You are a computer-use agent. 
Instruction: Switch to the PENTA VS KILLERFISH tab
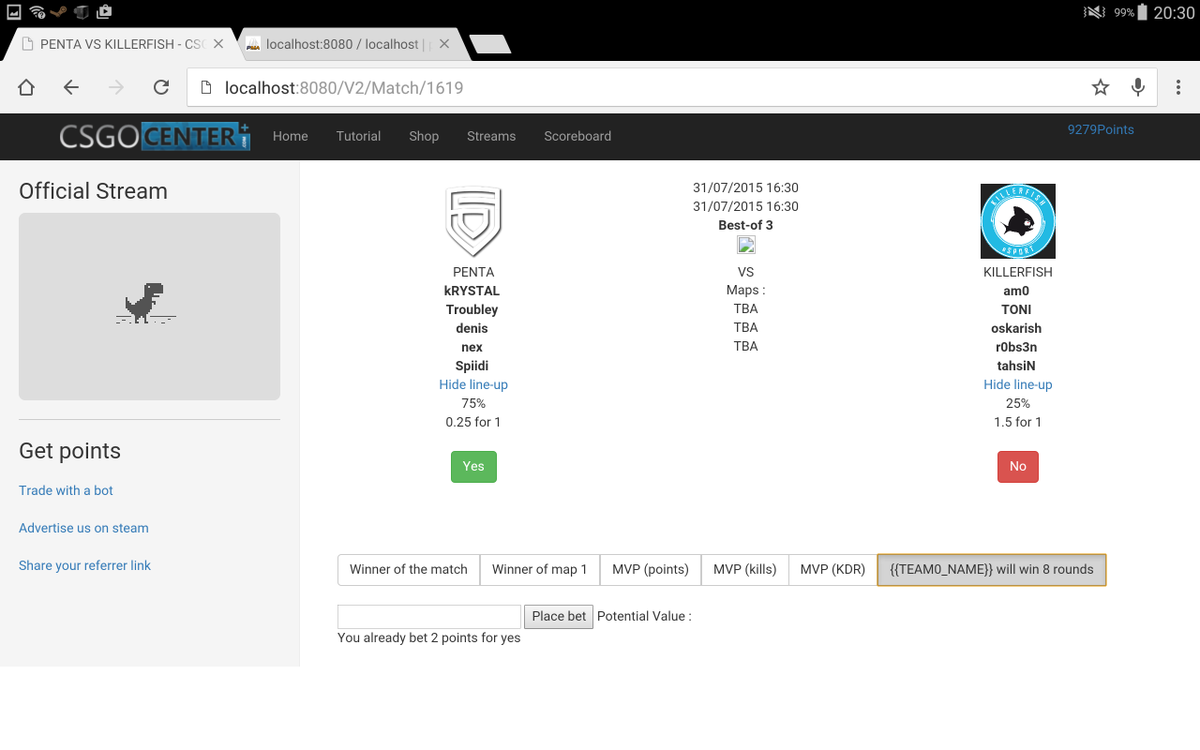click(x=122, y=44)
